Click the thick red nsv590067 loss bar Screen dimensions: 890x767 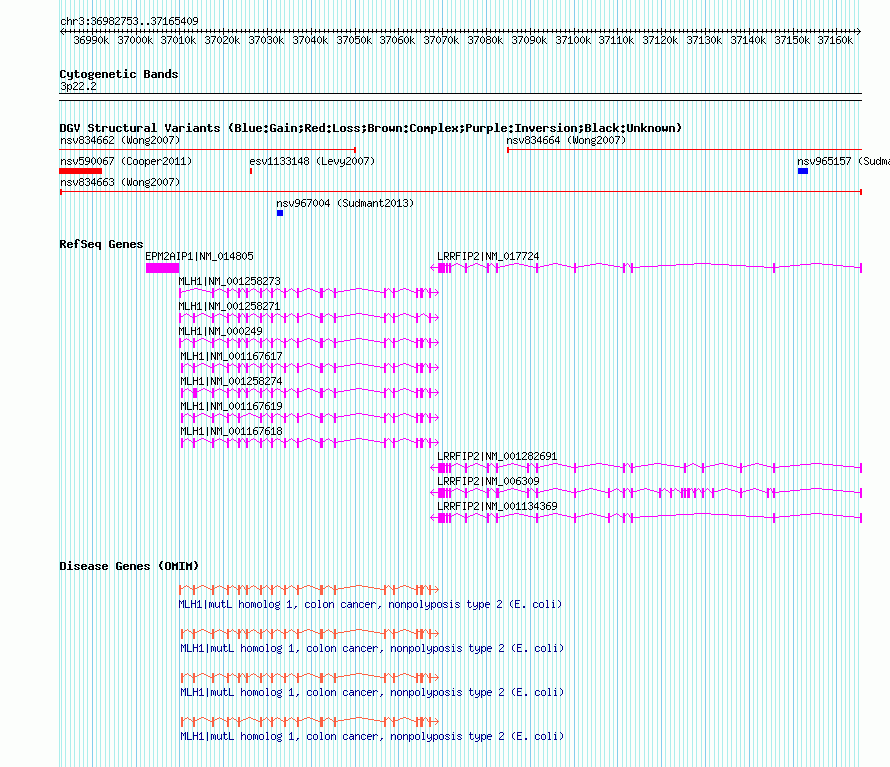tap(81, 171)
